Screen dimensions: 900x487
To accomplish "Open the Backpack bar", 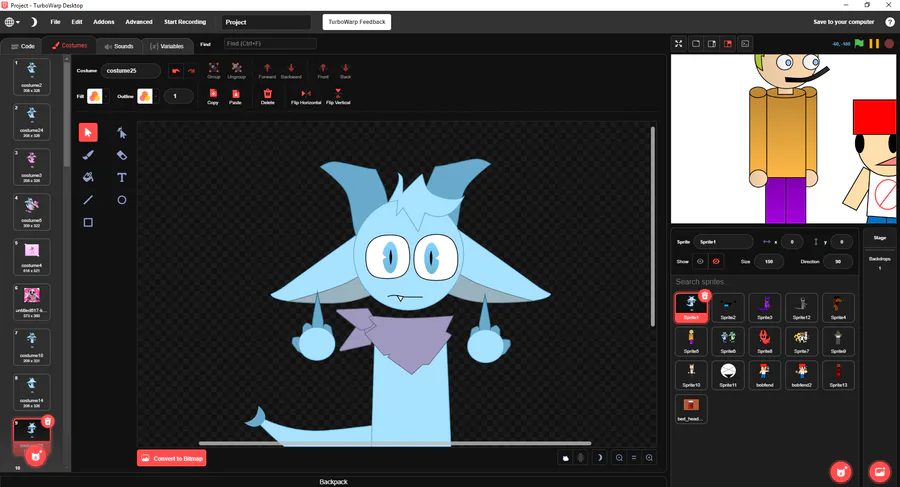I will coord(333,482).
